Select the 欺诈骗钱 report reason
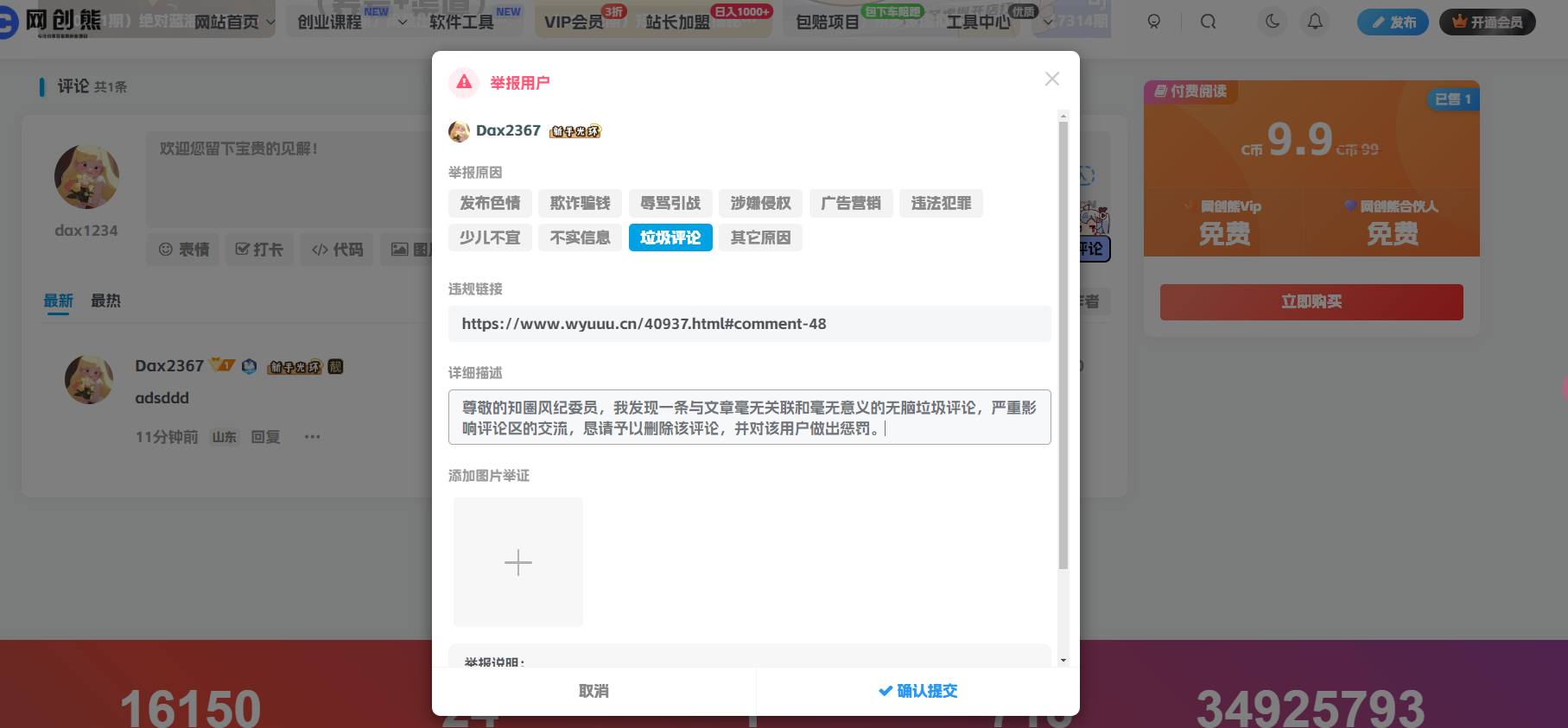Viewport: 1568px width, 728px height. click(x=581, y=203)
